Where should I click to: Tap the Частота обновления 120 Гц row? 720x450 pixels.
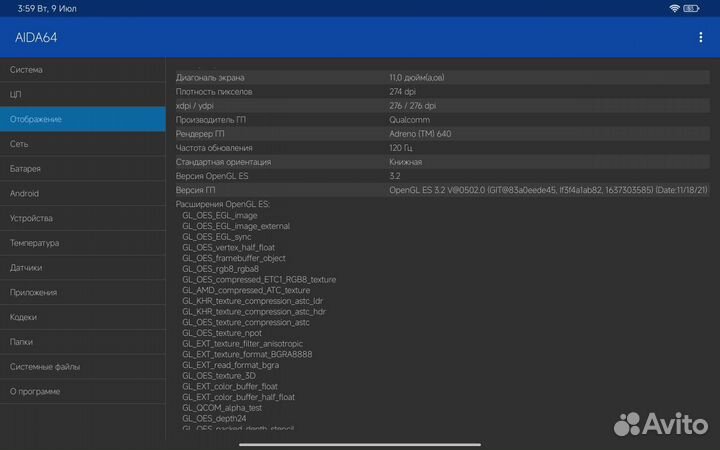click(x=440, y=147)
